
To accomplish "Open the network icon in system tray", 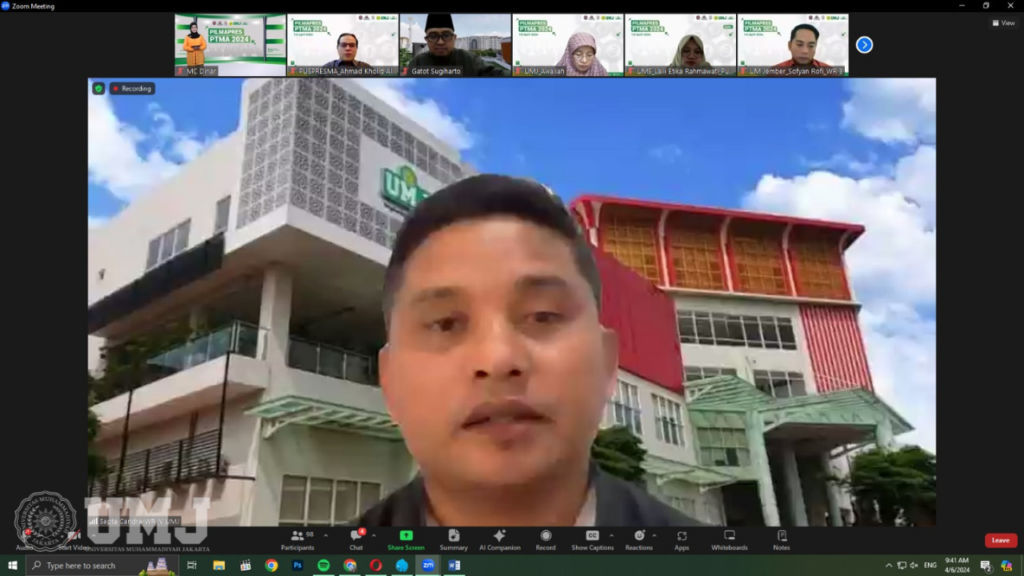I will (x=901, y=566).
